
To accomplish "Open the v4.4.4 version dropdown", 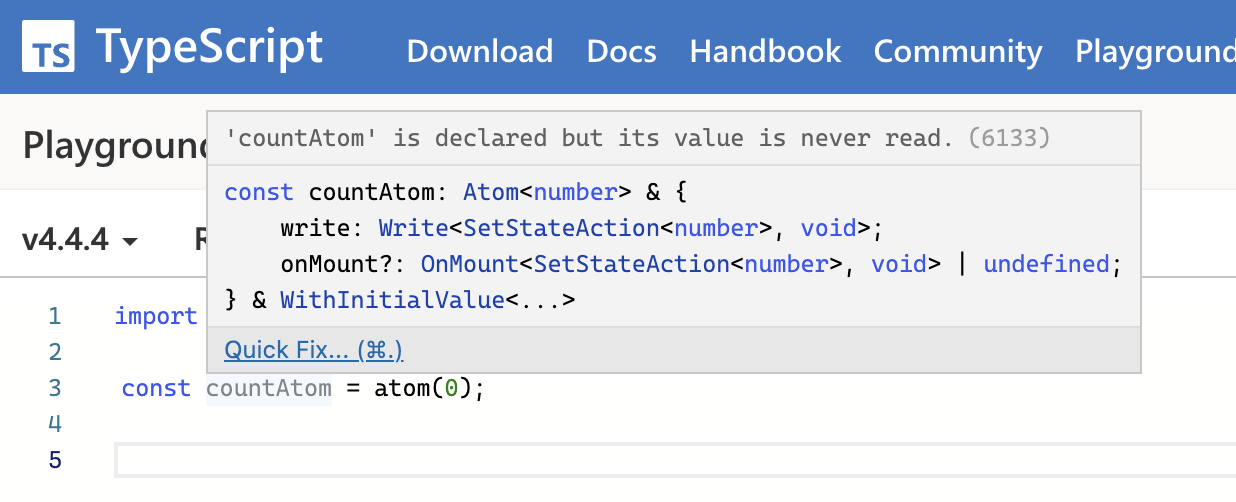I will click(79, 240).
